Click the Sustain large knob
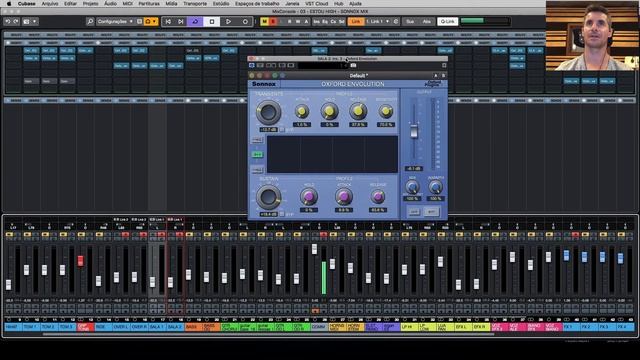Viewport: 640px width, 360px height. coord(268,197)
